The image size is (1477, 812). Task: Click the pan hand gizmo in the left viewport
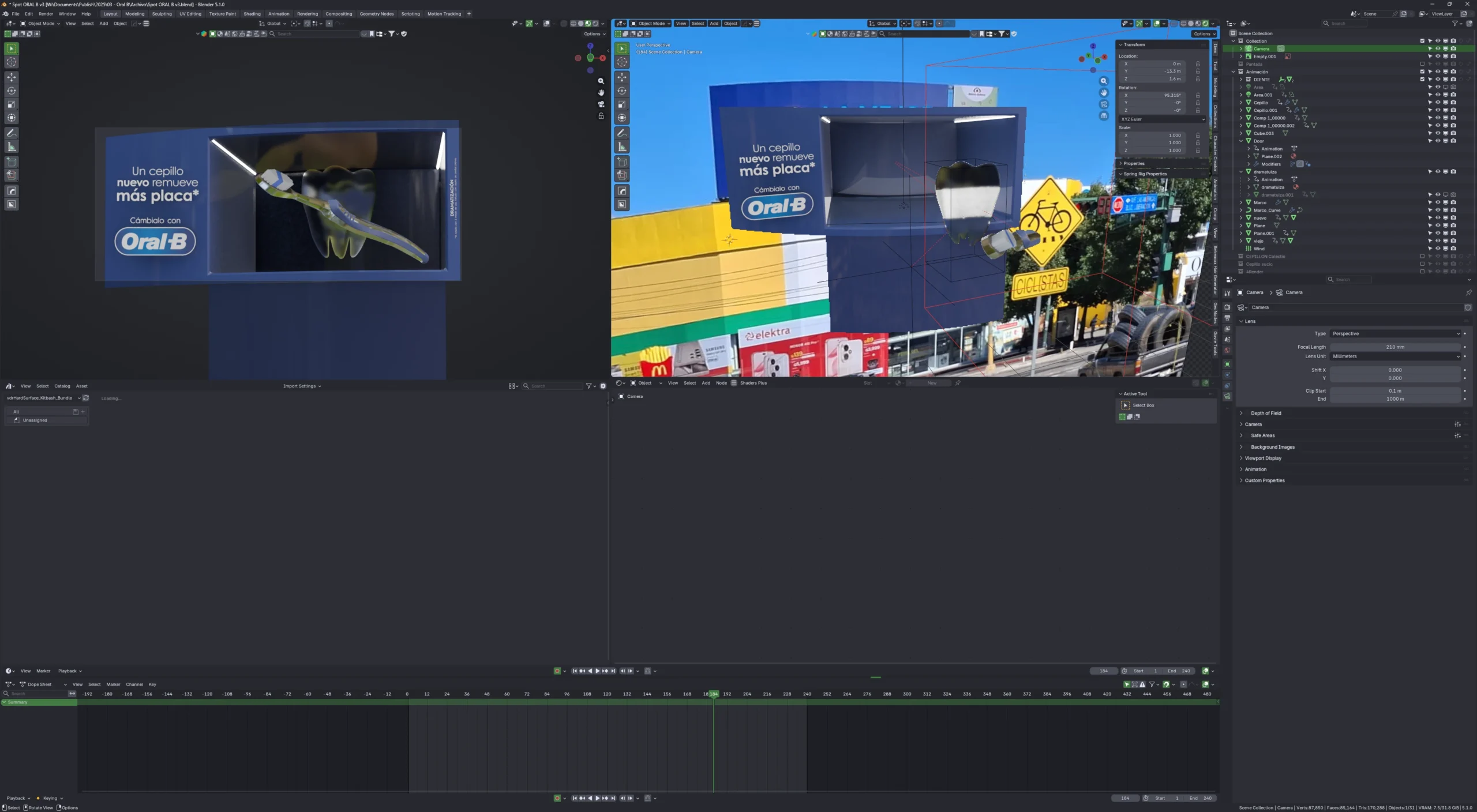pyautogui.click(x=601, y=93)
